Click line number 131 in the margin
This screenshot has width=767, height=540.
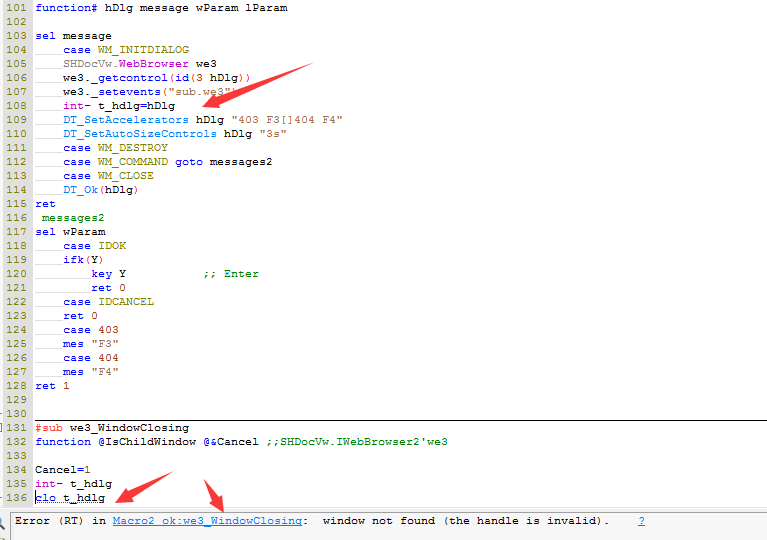click(x=16, y=428)
